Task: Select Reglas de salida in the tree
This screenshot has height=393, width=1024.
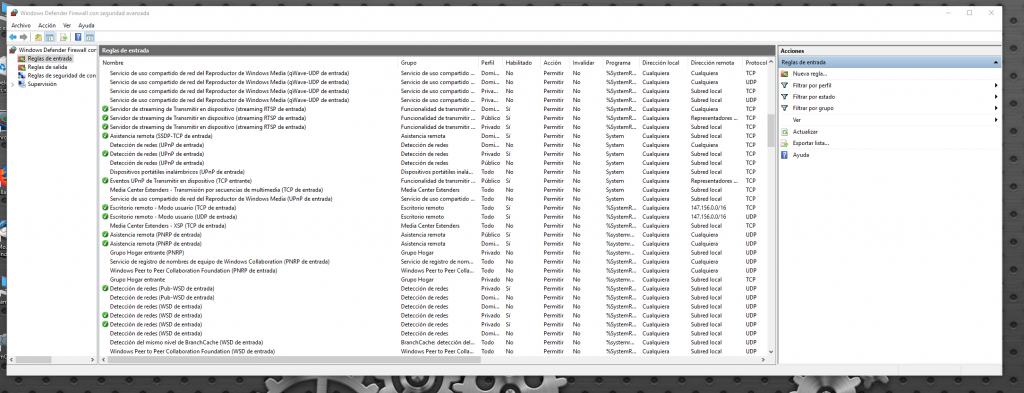Action: tap(46, 67)
